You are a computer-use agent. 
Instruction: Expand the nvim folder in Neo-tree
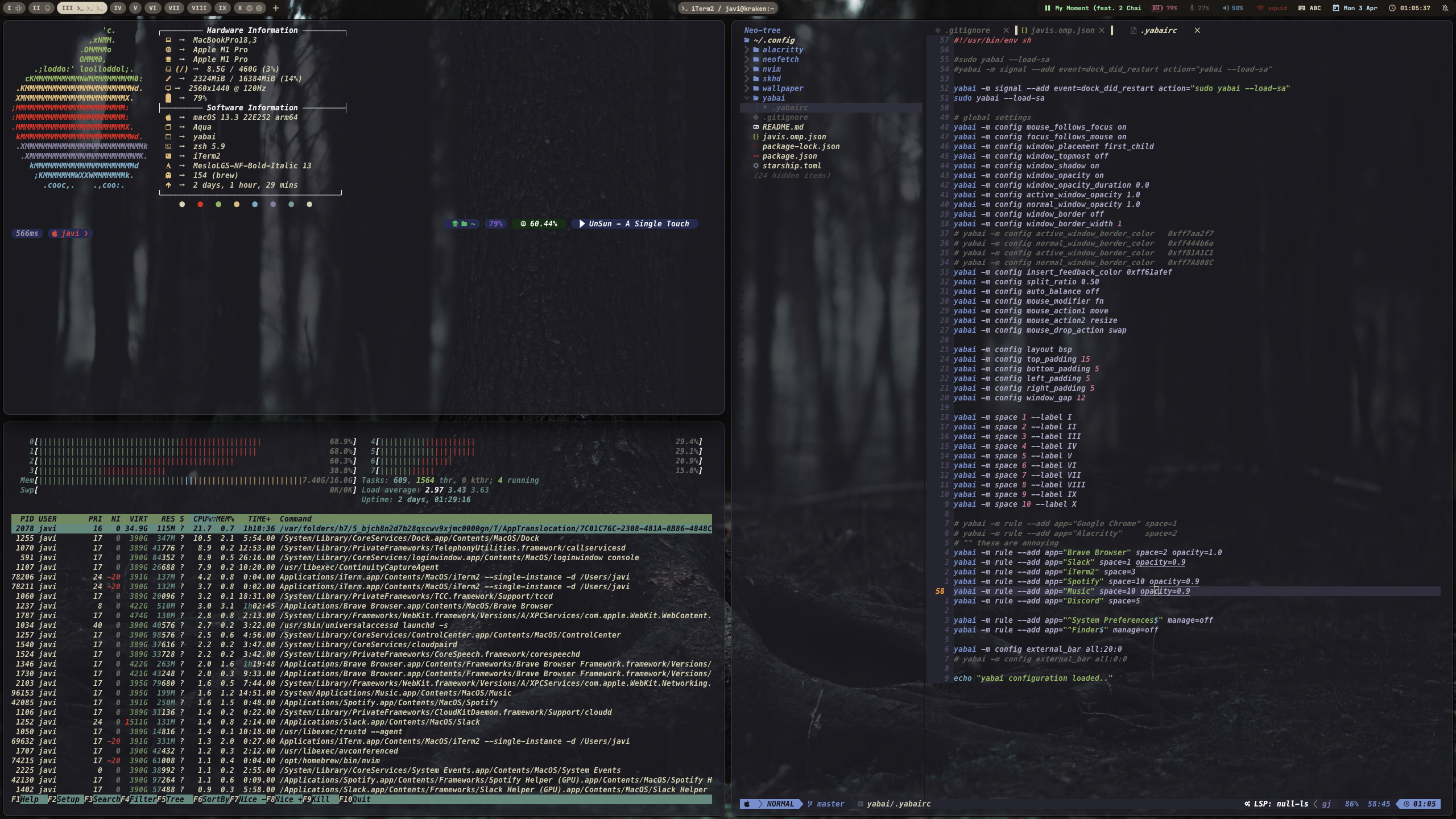771,69
